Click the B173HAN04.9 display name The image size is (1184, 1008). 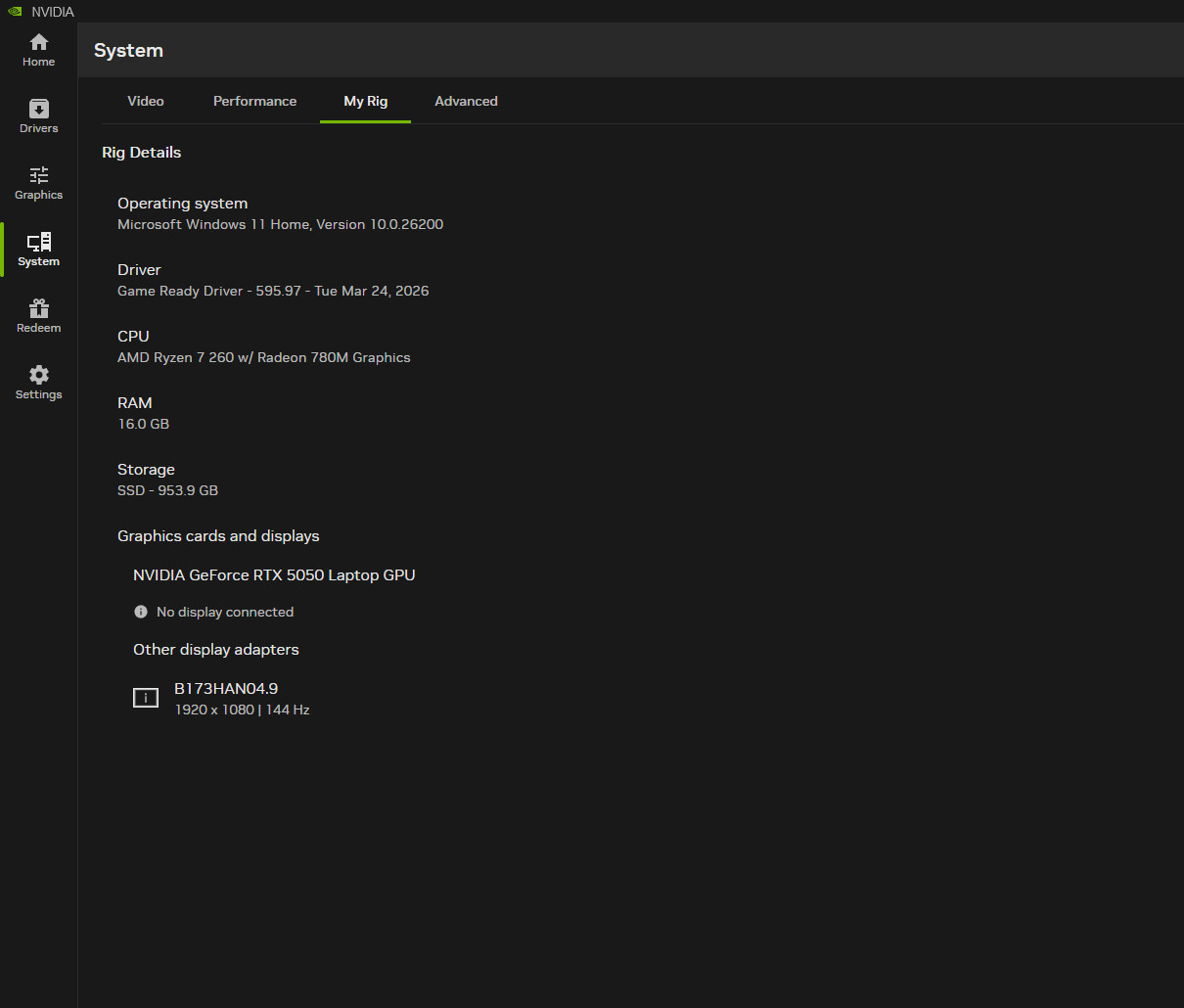coord(226,689)
